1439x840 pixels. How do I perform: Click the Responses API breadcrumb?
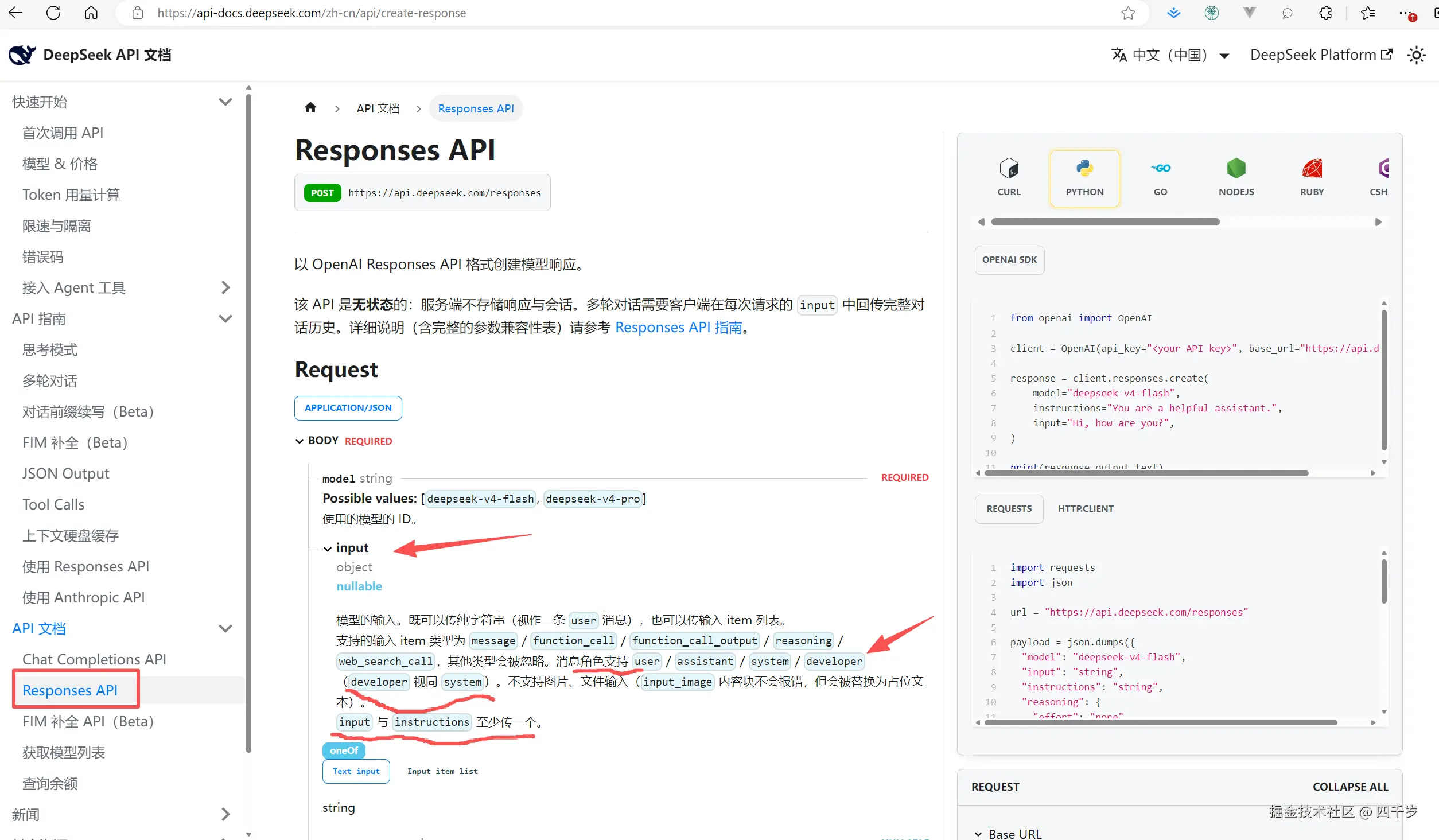tap(476, 108)
